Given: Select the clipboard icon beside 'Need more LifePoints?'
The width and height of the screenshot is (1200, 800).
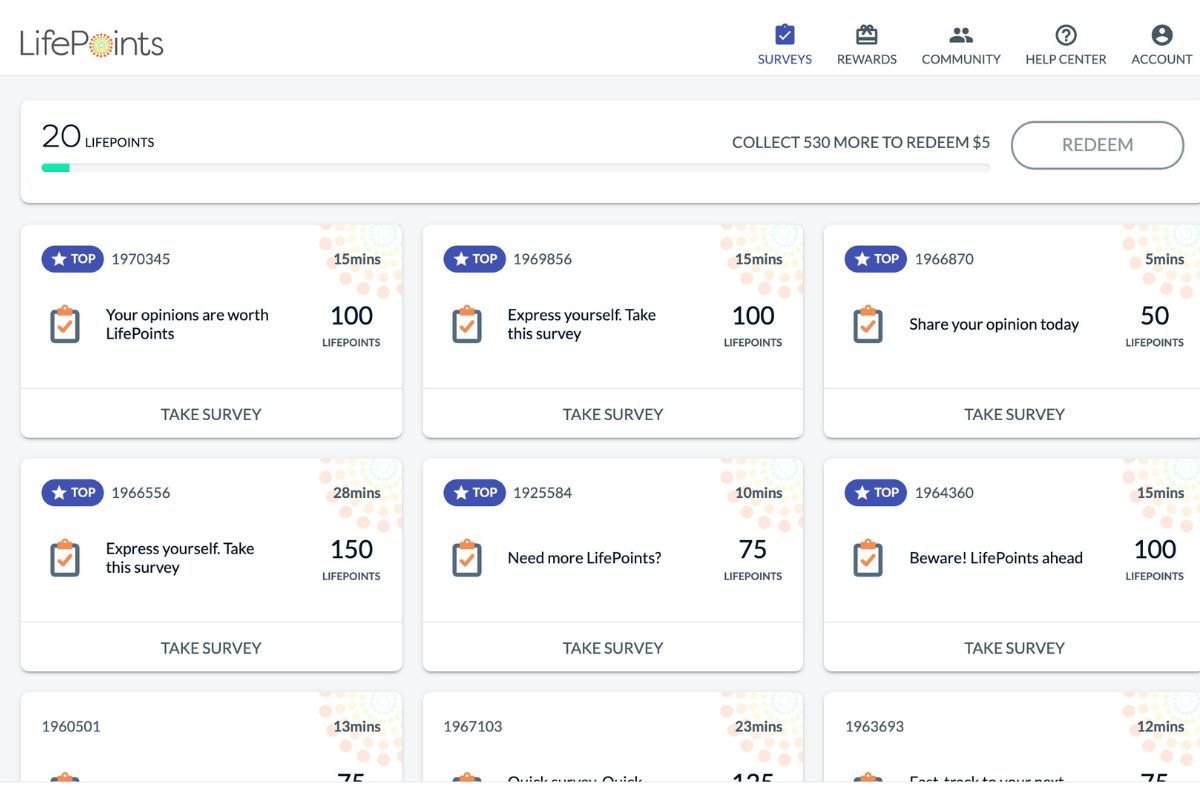Looking at the screenshot, I should point(466,557).
